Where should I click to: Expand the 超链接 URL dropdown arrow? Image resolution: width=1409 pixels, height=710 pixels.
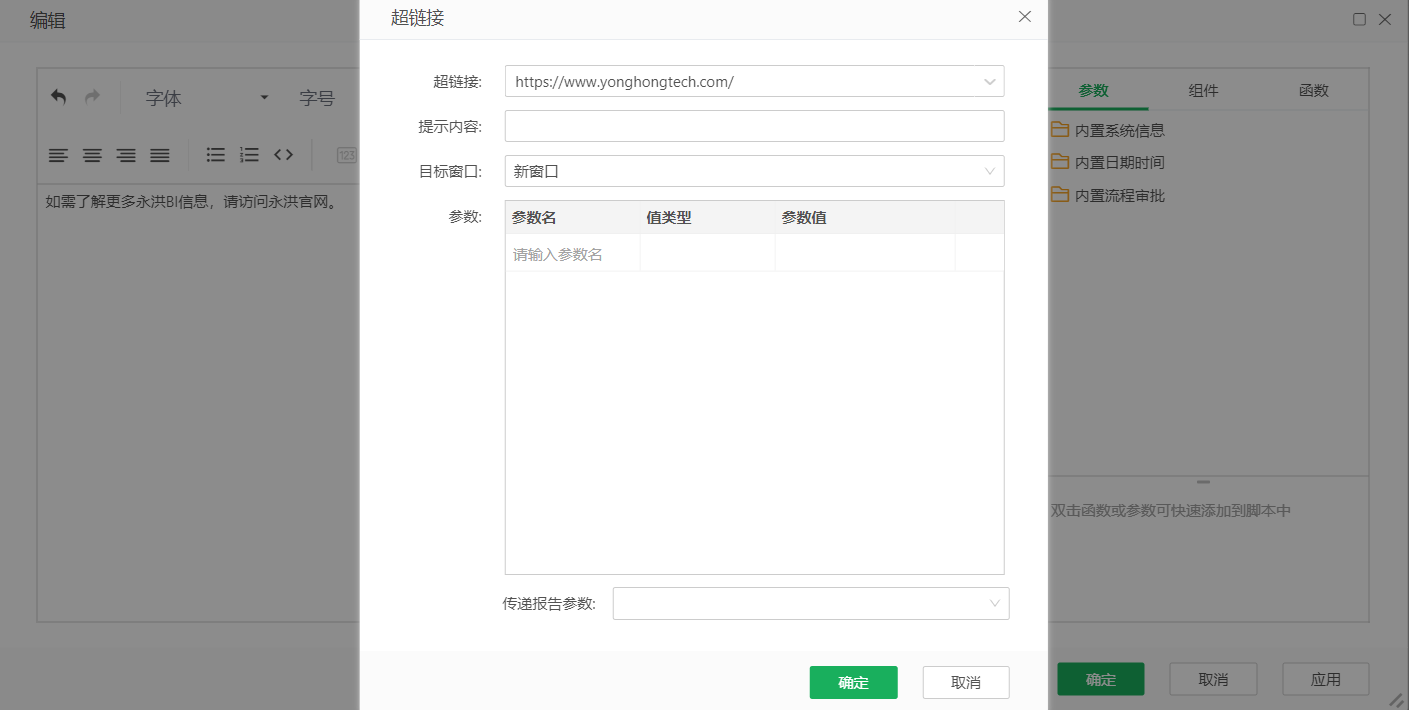click(989, 81)
